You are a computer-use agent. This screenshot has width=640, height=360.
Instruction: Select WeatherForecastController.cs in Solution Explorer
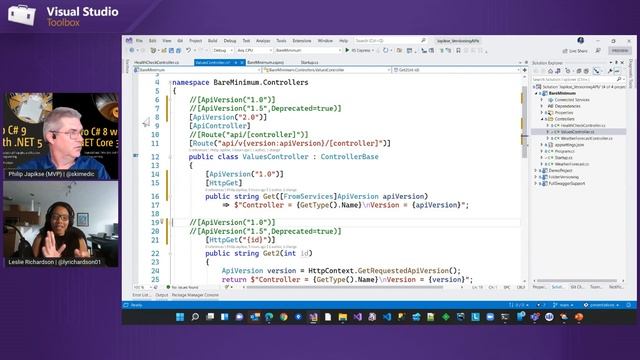click(x=586, y=138)
